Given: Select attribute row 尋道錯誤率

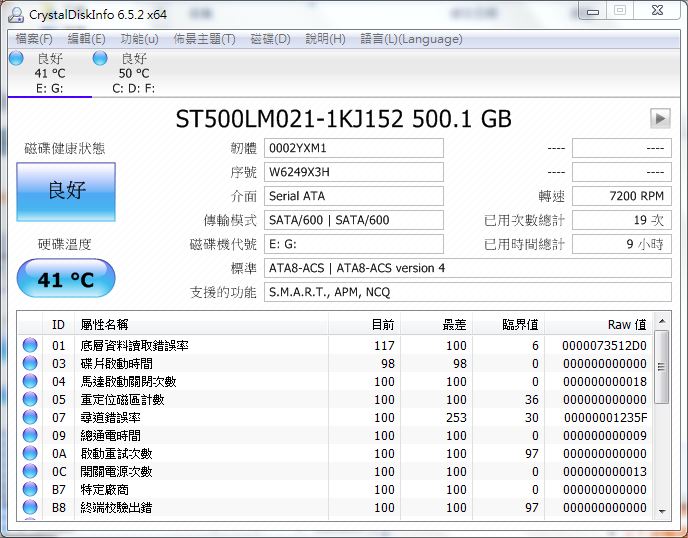Looking at the screenshot, I should point(335,417).
